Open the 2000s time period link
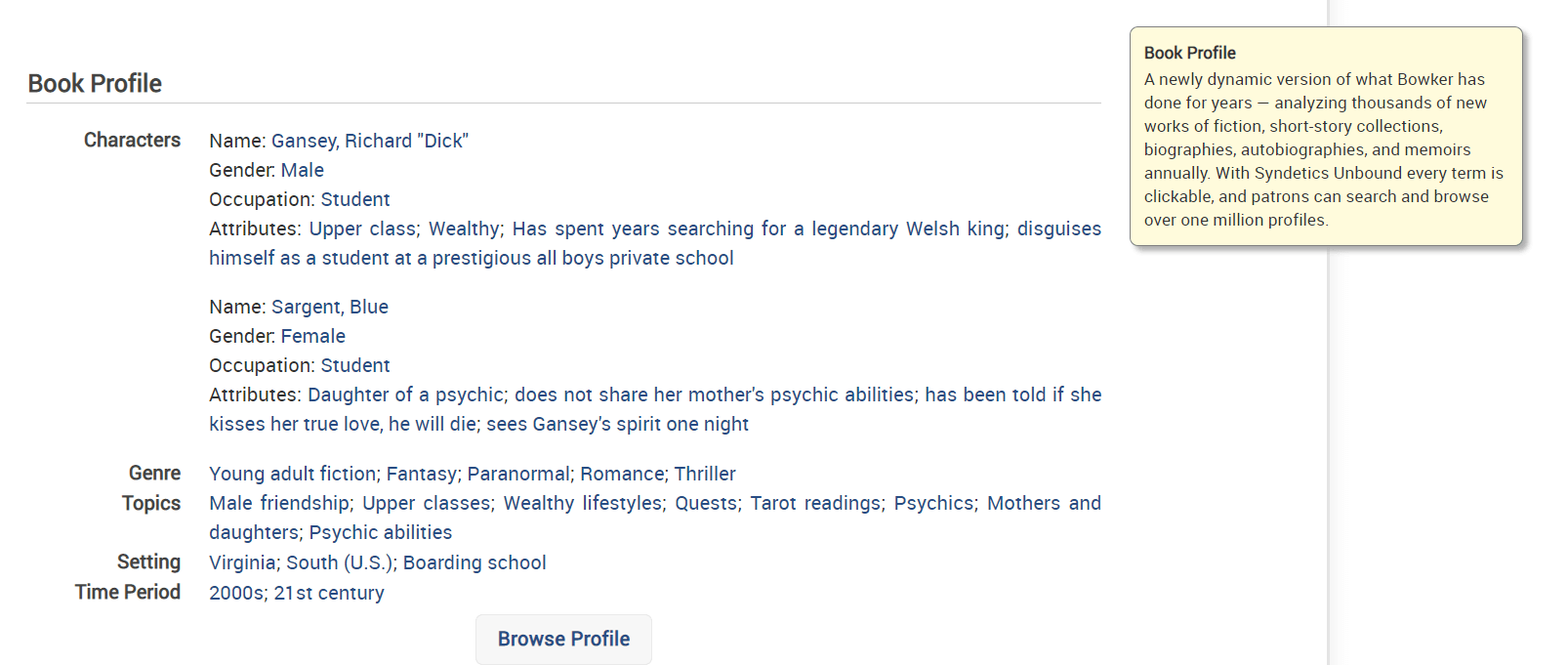Image resolution: width=1568 pixels, height=665 pixels. pyautogui.click(x=235, y=593)
